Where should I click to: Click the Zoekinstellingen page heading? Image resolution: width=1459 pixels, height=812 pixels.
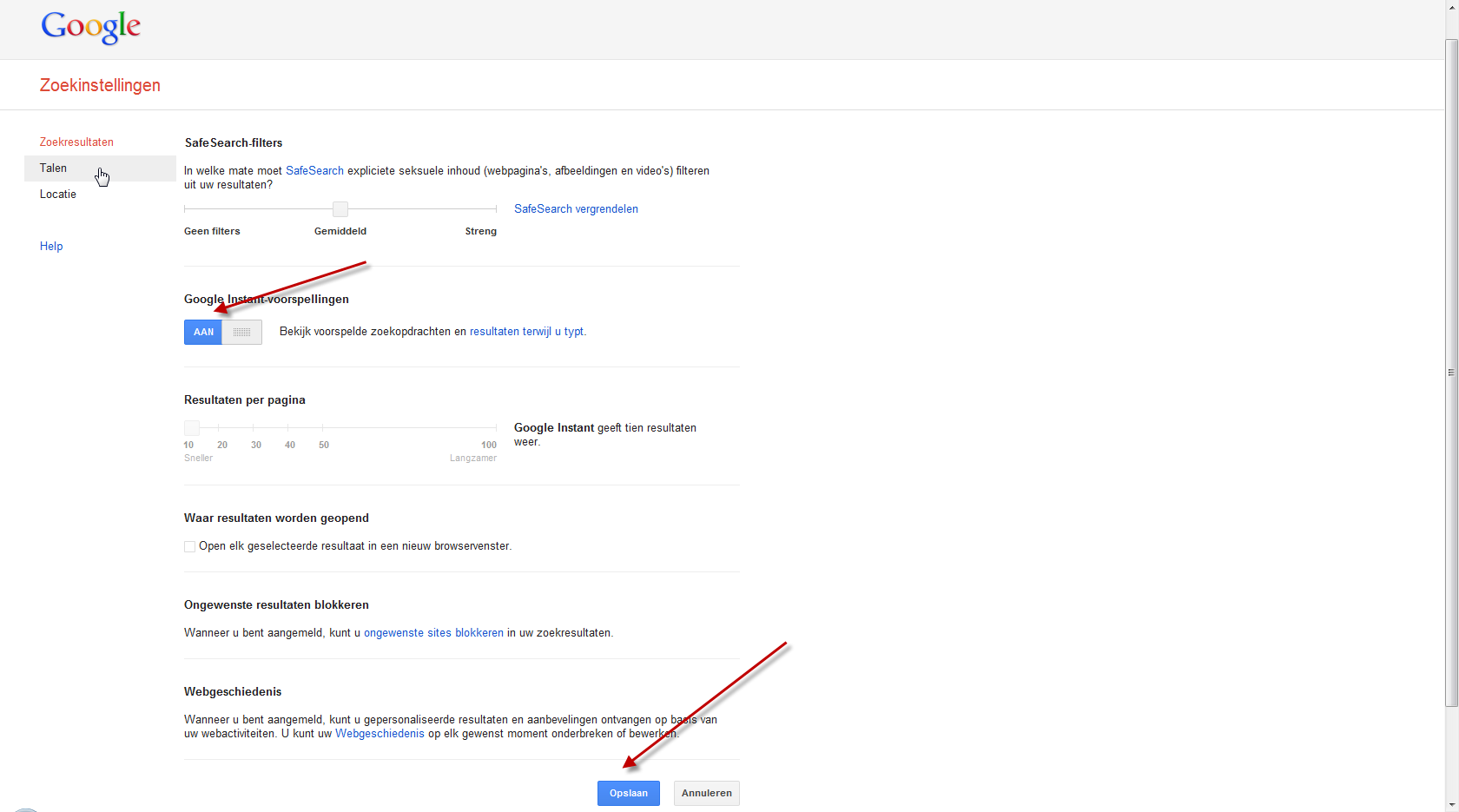(100, 85)
